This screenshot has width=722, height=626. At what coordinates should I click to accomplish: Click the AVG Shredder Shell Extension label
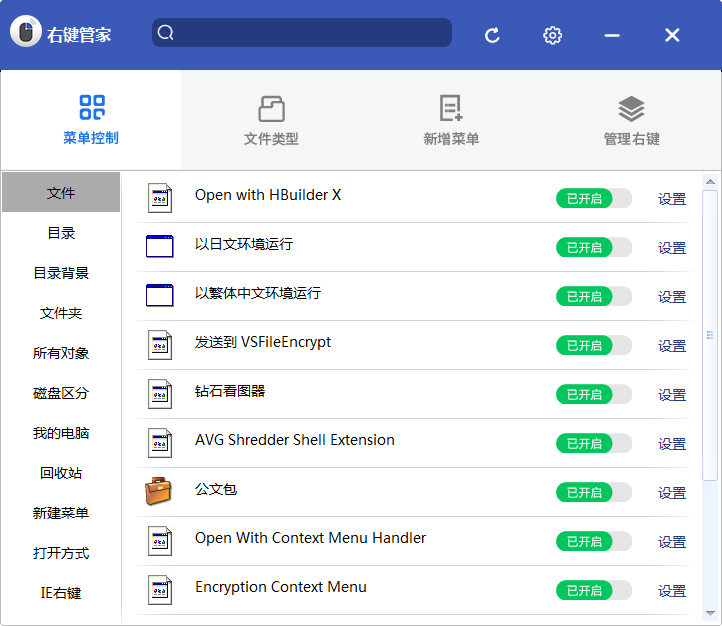tap(295, 440)
